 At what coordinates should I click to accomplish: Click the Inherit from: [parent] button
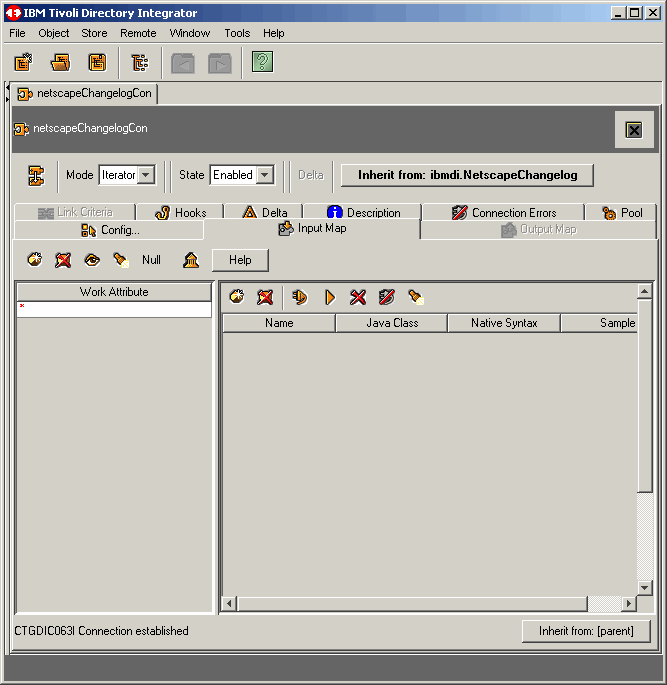[586, 631]
